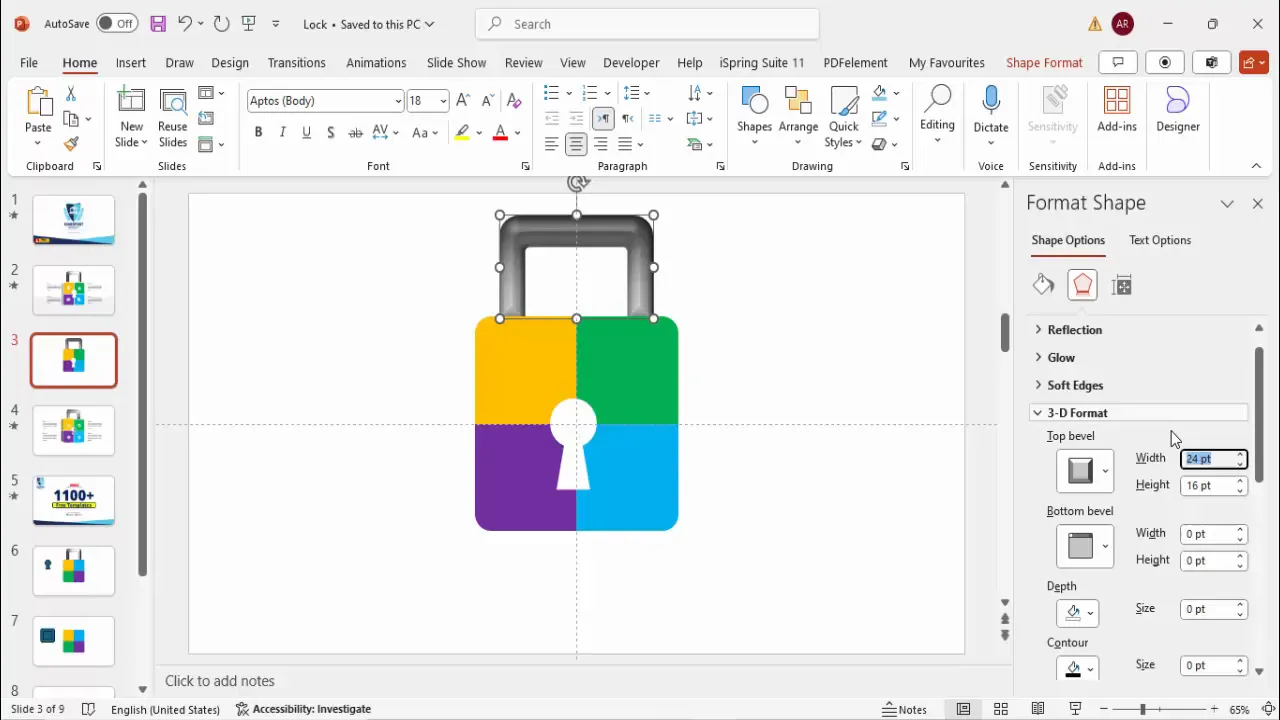
Task: Click the Save icon in title bar
Action: [158, 23]
